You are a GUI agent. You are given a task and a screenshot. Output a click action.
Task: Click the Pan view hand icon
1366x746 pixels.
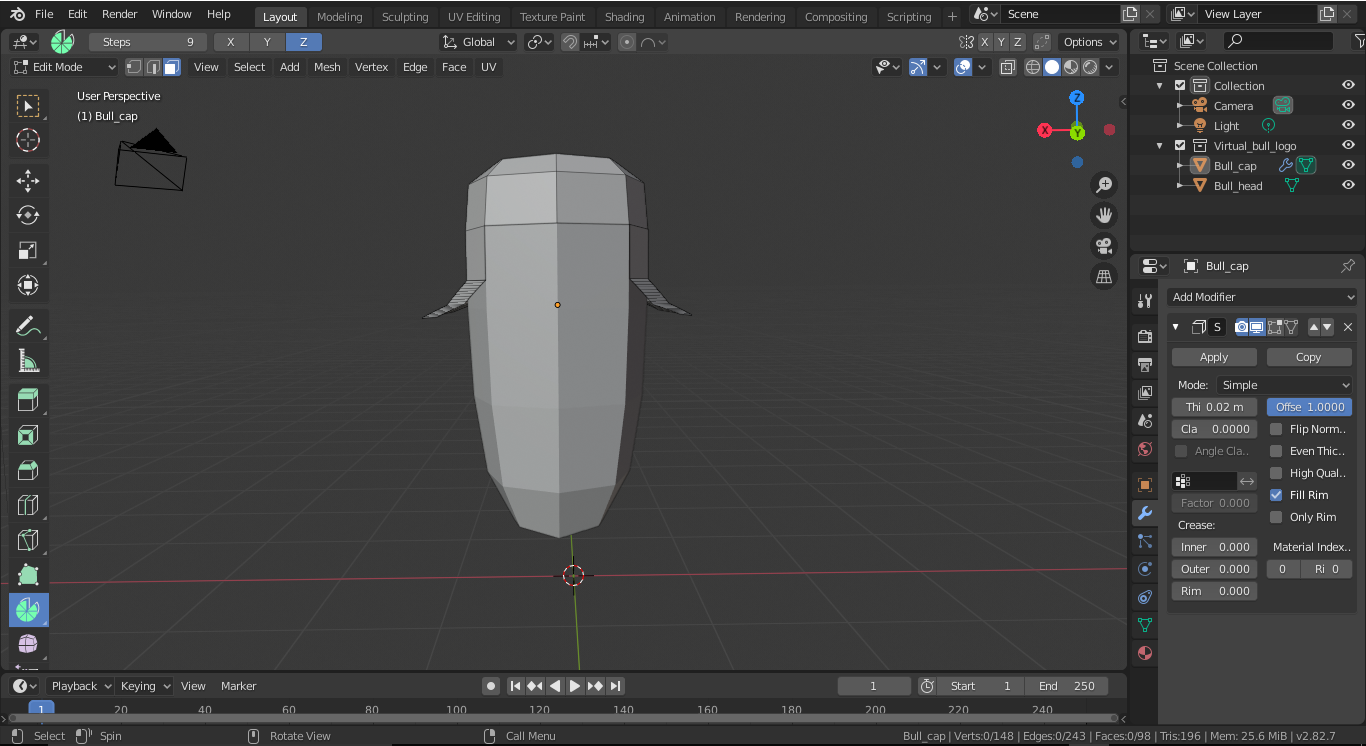1104,215
